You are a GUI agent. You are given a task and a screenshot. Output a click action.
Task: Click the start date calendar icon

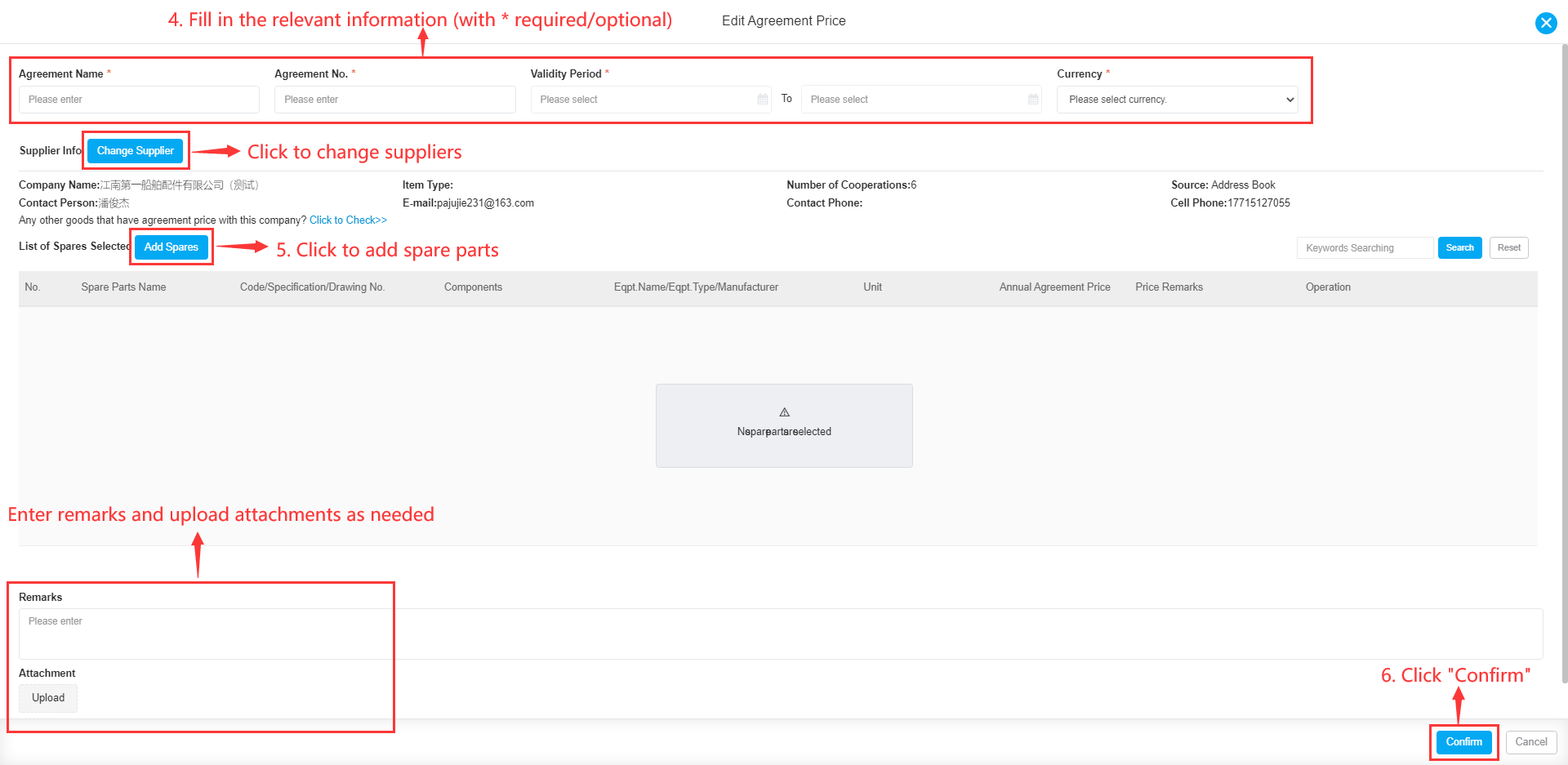[763, 100]
